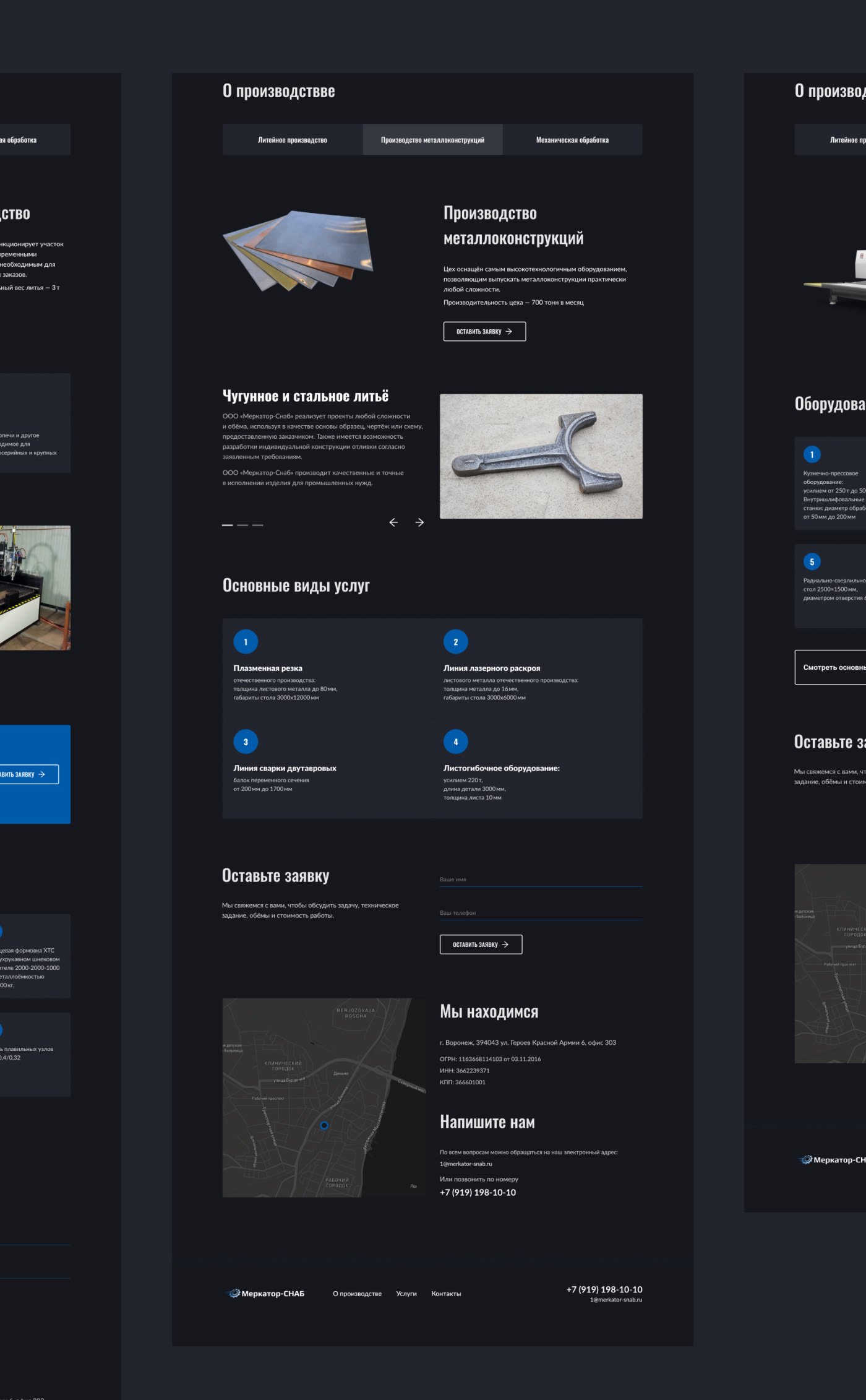The height and width of the screenshot is (1400, 866).
Task: Select the second carousel indicator dash
Action: coord(242,525)
